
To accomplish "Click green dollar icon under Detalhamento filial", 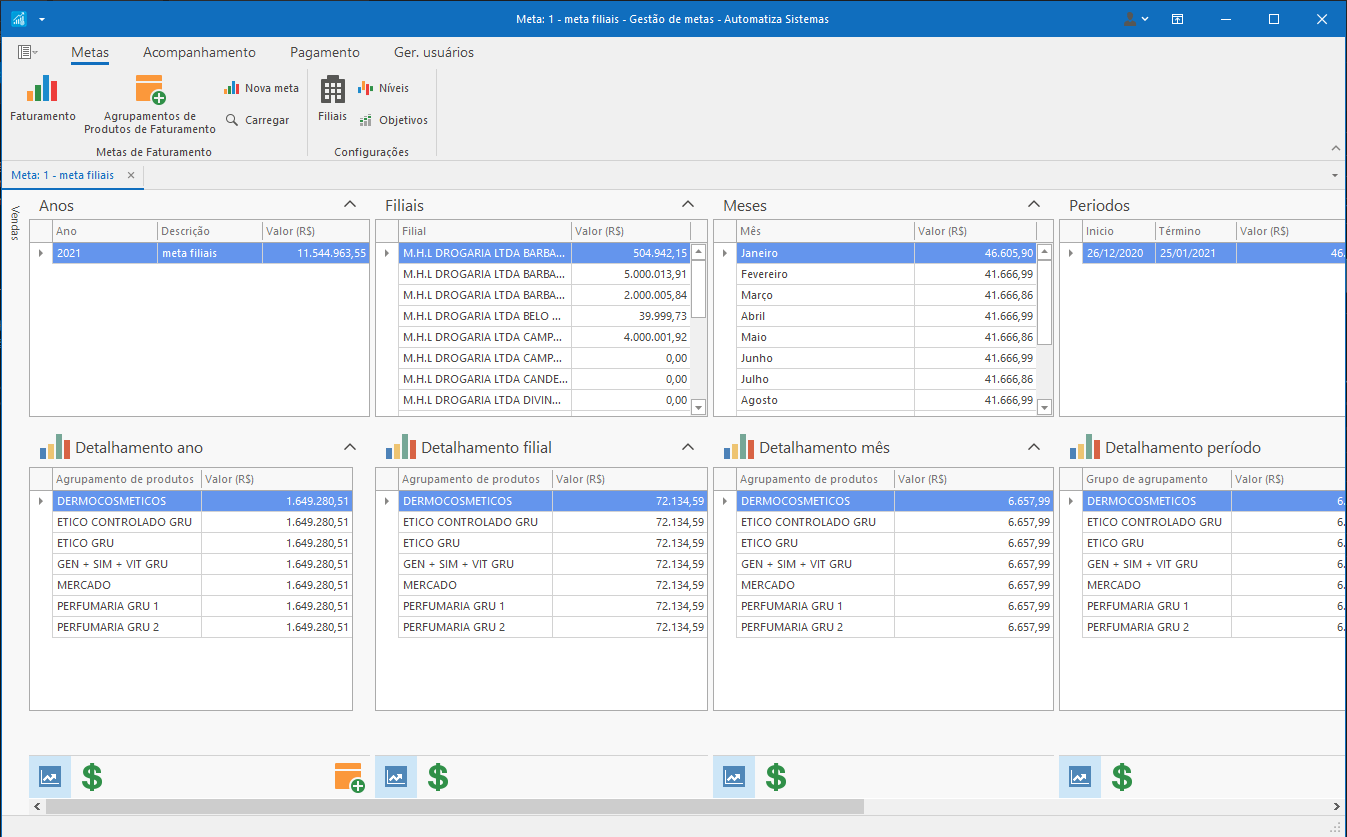I will click(438, 777).
